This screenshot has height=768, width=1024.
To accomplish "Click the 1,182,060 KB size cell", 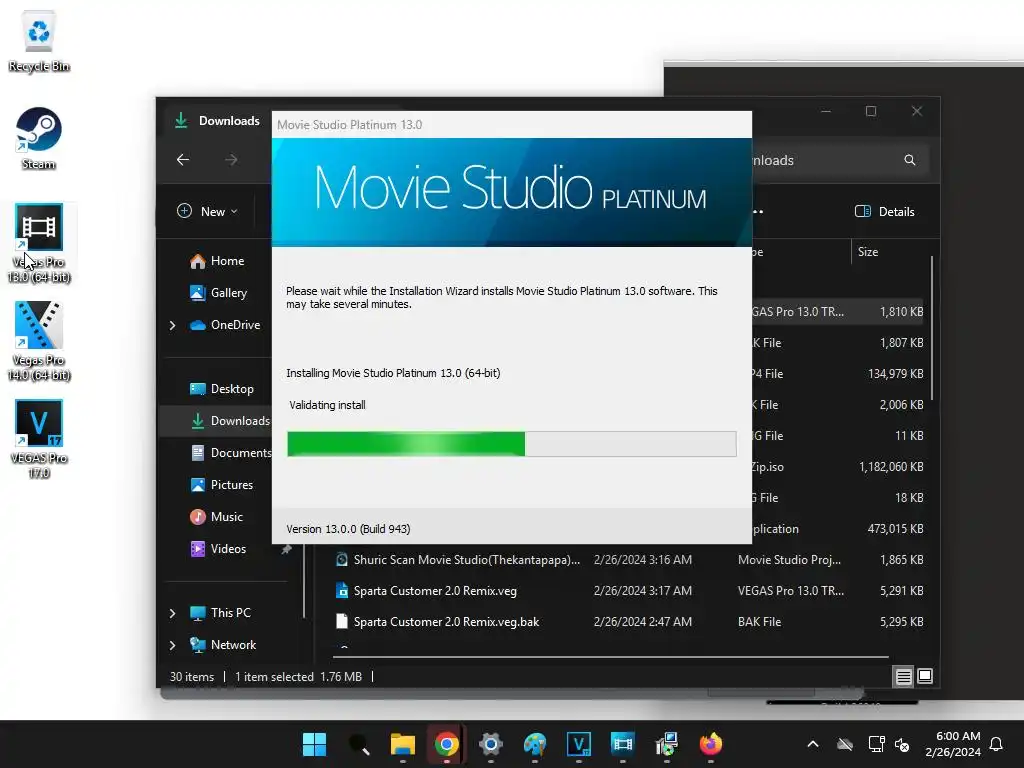I will click(x=891, y=466).
